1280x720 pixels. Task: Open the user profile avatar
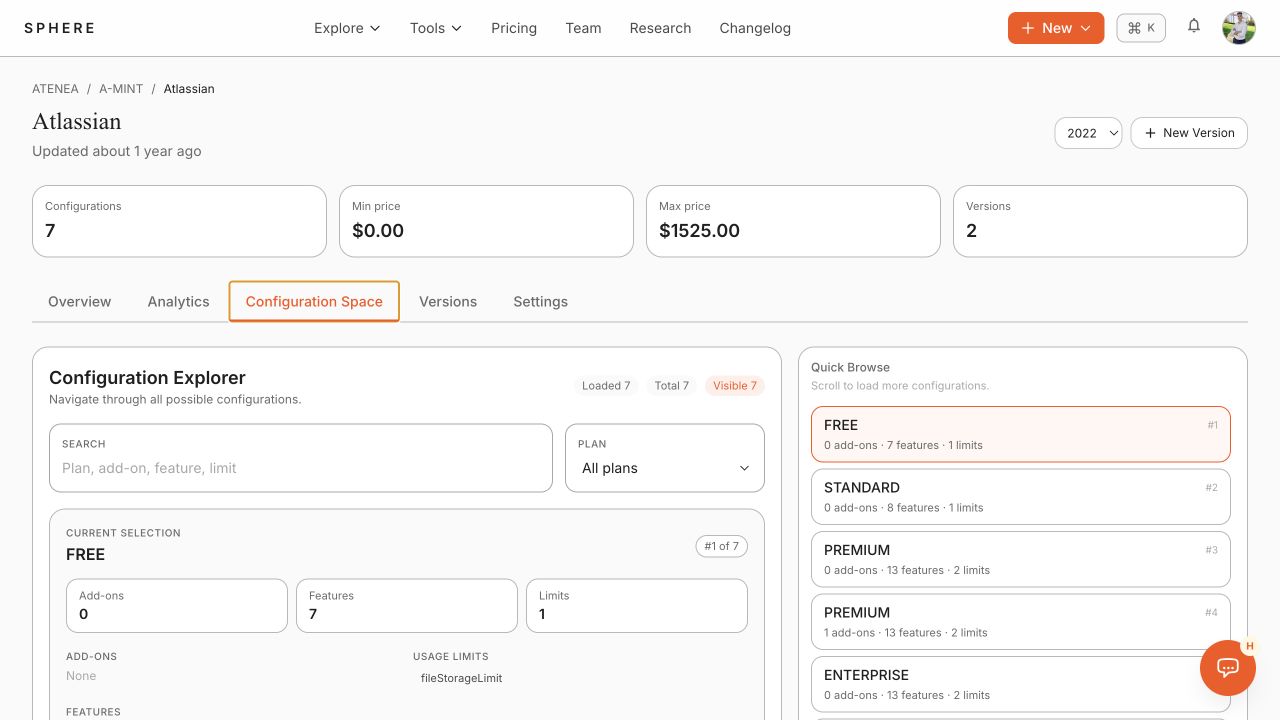(x=1239, y=28)
